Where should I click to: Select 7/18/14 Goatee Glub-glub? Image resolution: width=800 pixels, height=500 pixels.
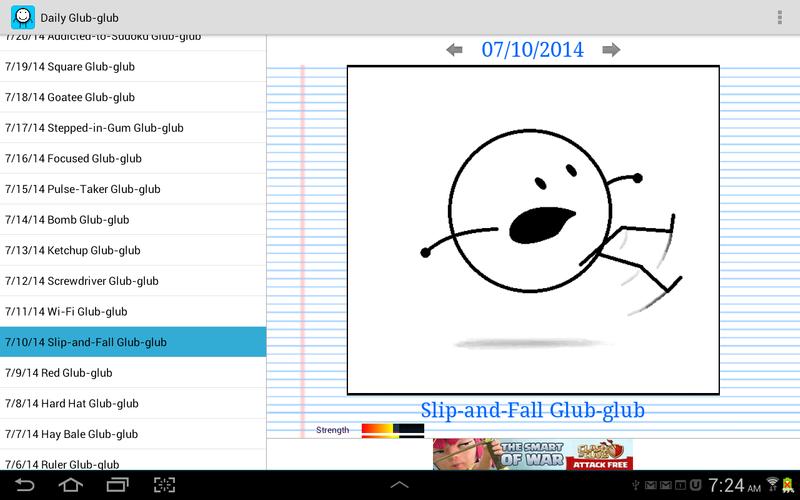click(133, 97)
